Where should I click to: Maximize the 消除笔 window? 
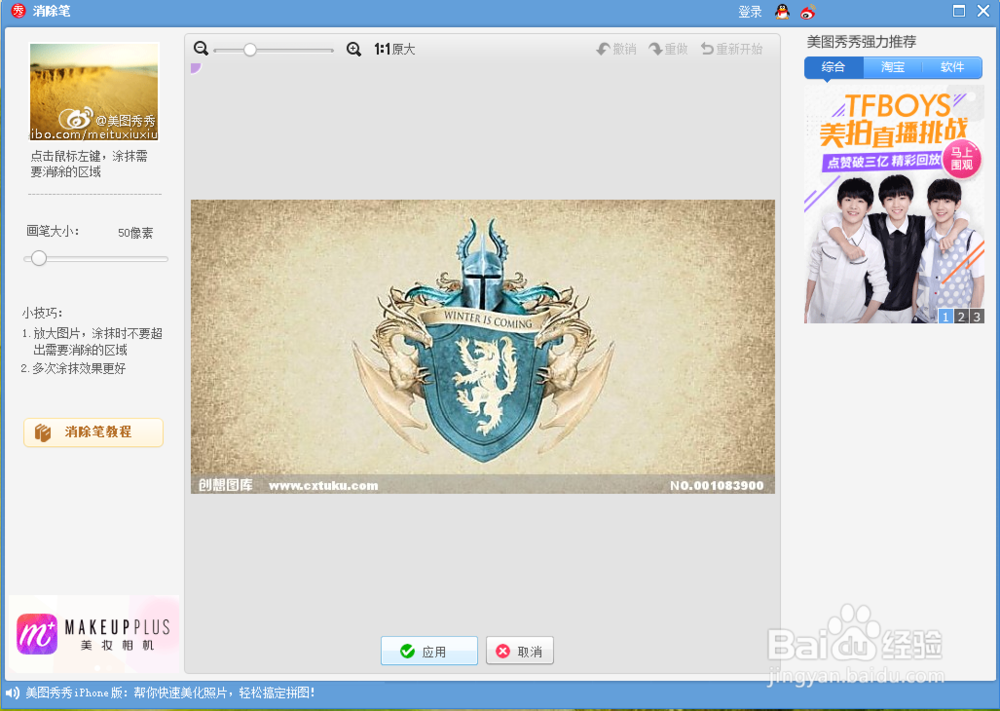959,11
